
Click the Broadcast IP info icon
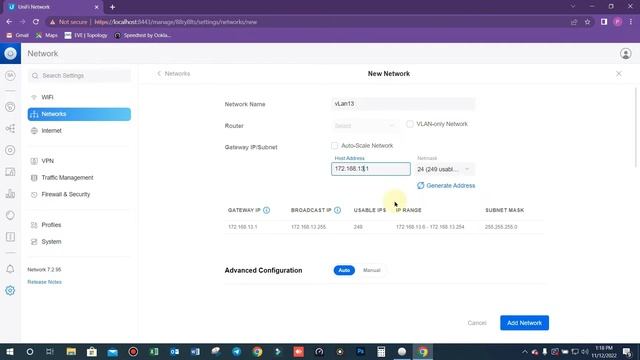[x=338, y=210]
